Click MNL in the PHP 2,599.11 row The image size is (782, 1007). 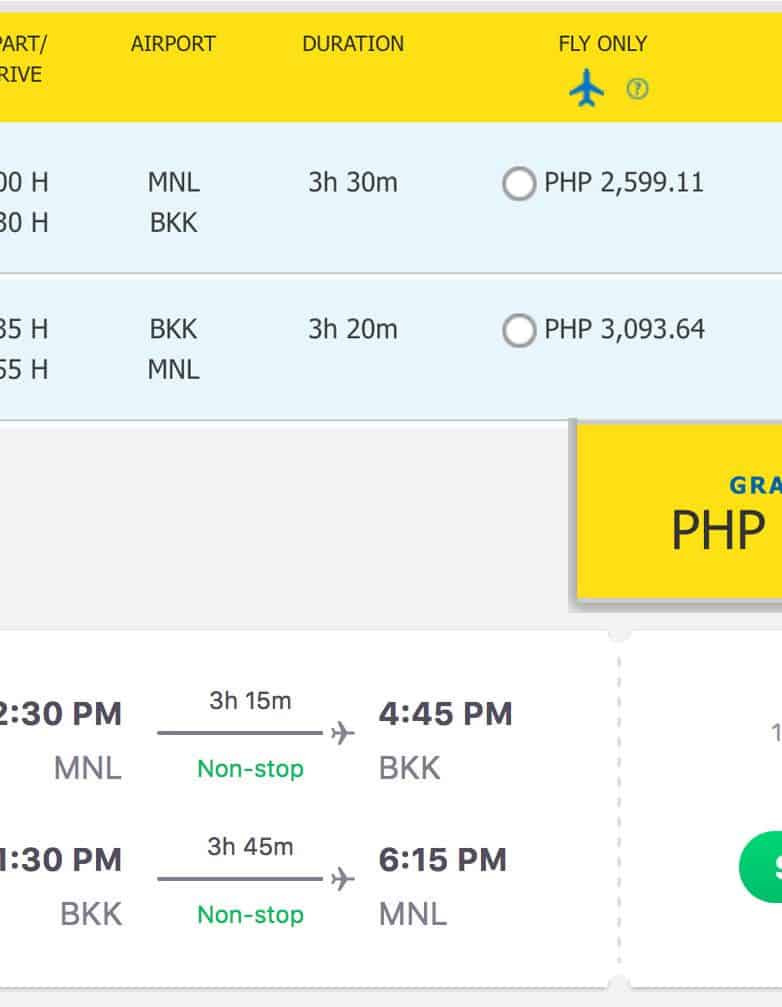(174, 183)
